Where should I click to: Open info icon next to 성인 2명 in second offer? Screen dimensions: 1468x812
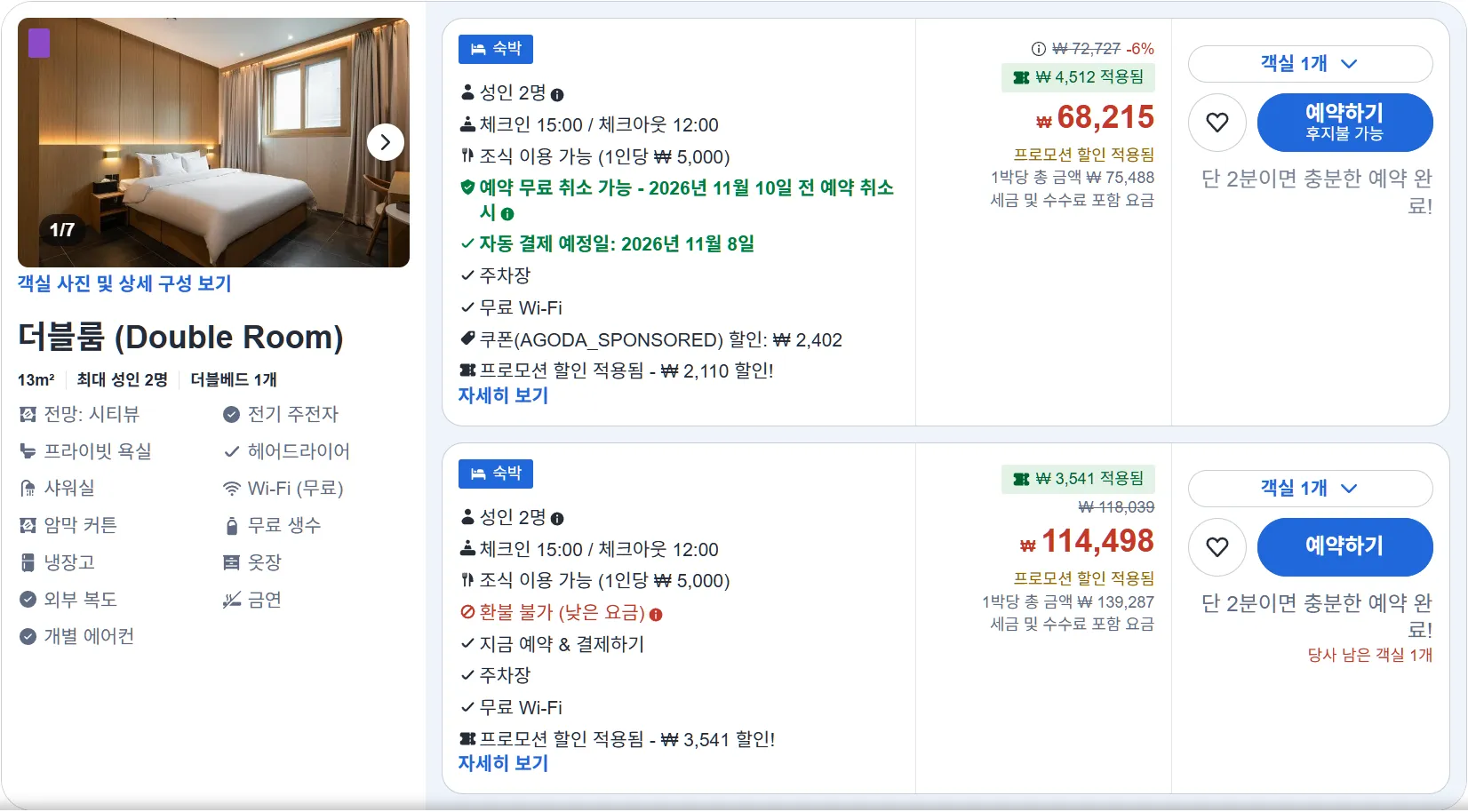557,519
